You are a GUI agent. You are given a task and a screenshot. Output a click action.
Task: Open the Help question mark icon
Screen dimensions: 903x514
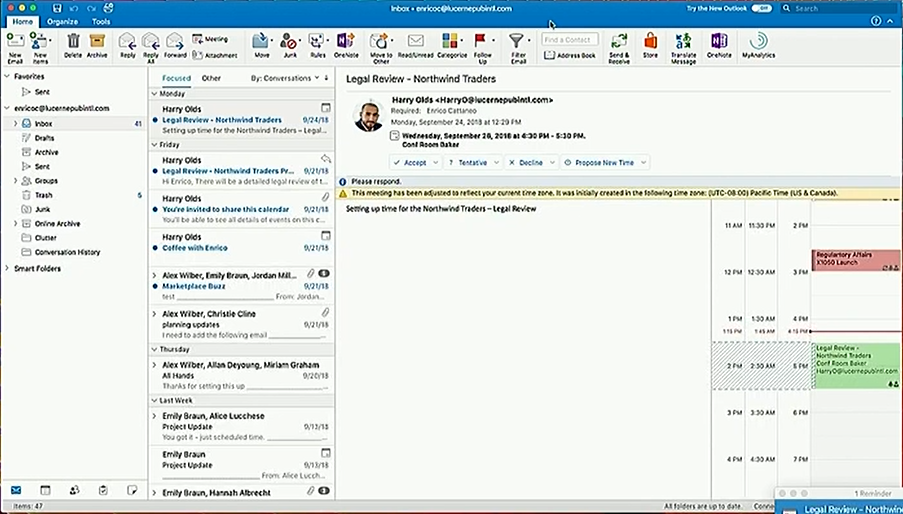coord(876,21)
